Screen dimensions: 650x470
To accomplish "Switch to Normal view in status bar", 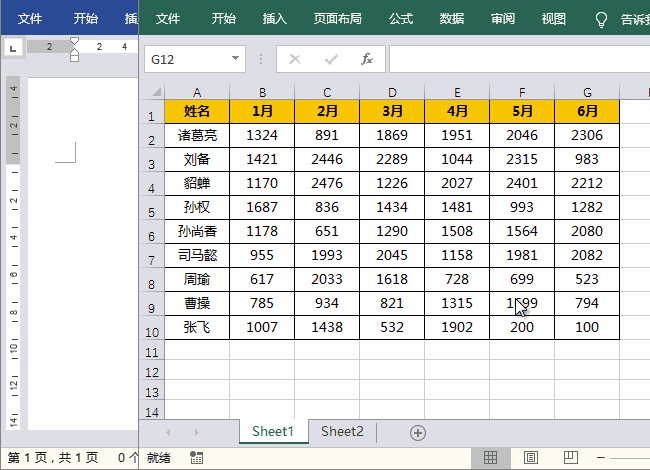I will pos(491,457).
